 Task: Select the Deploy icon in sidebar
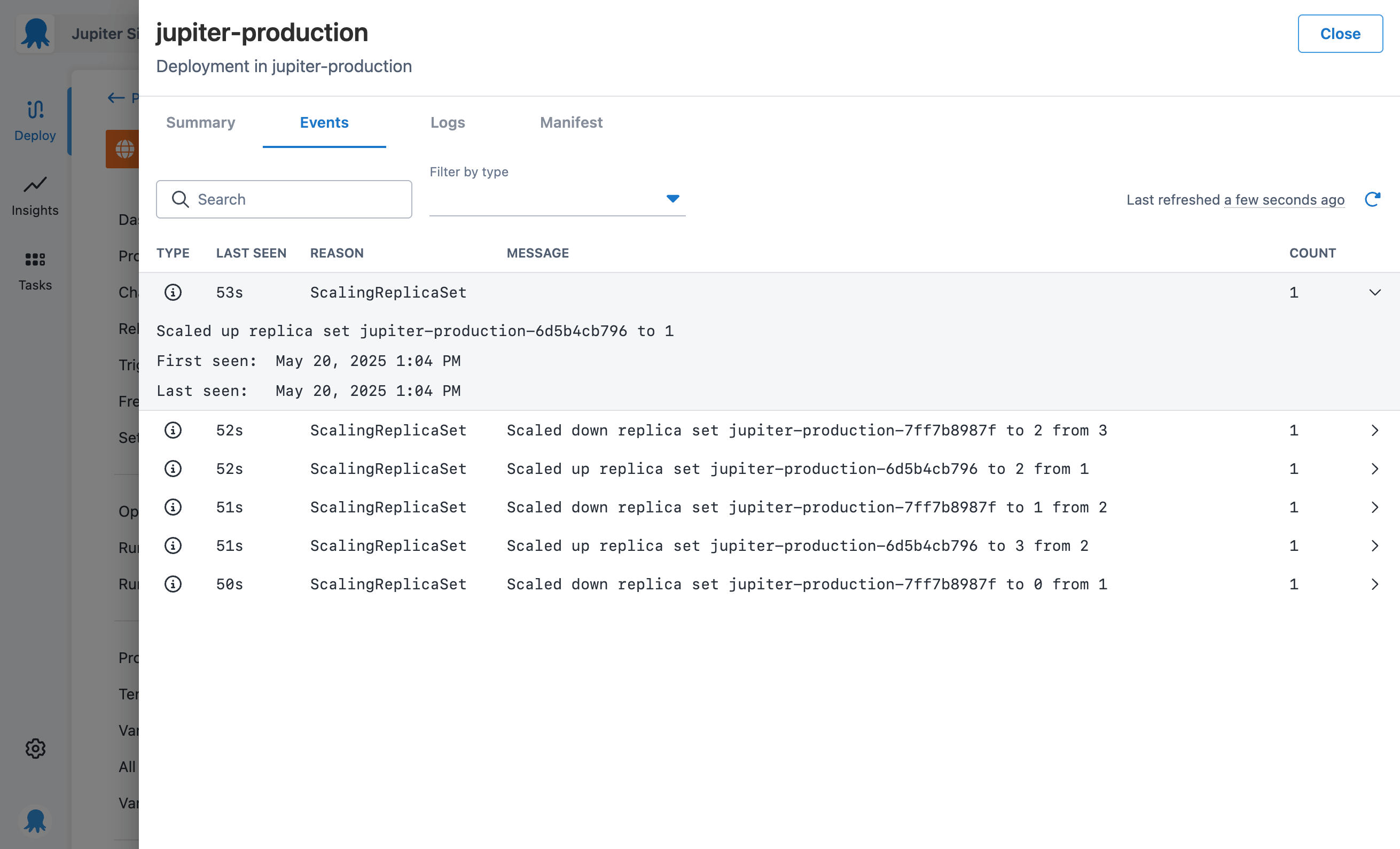click(x=35, y=119)
